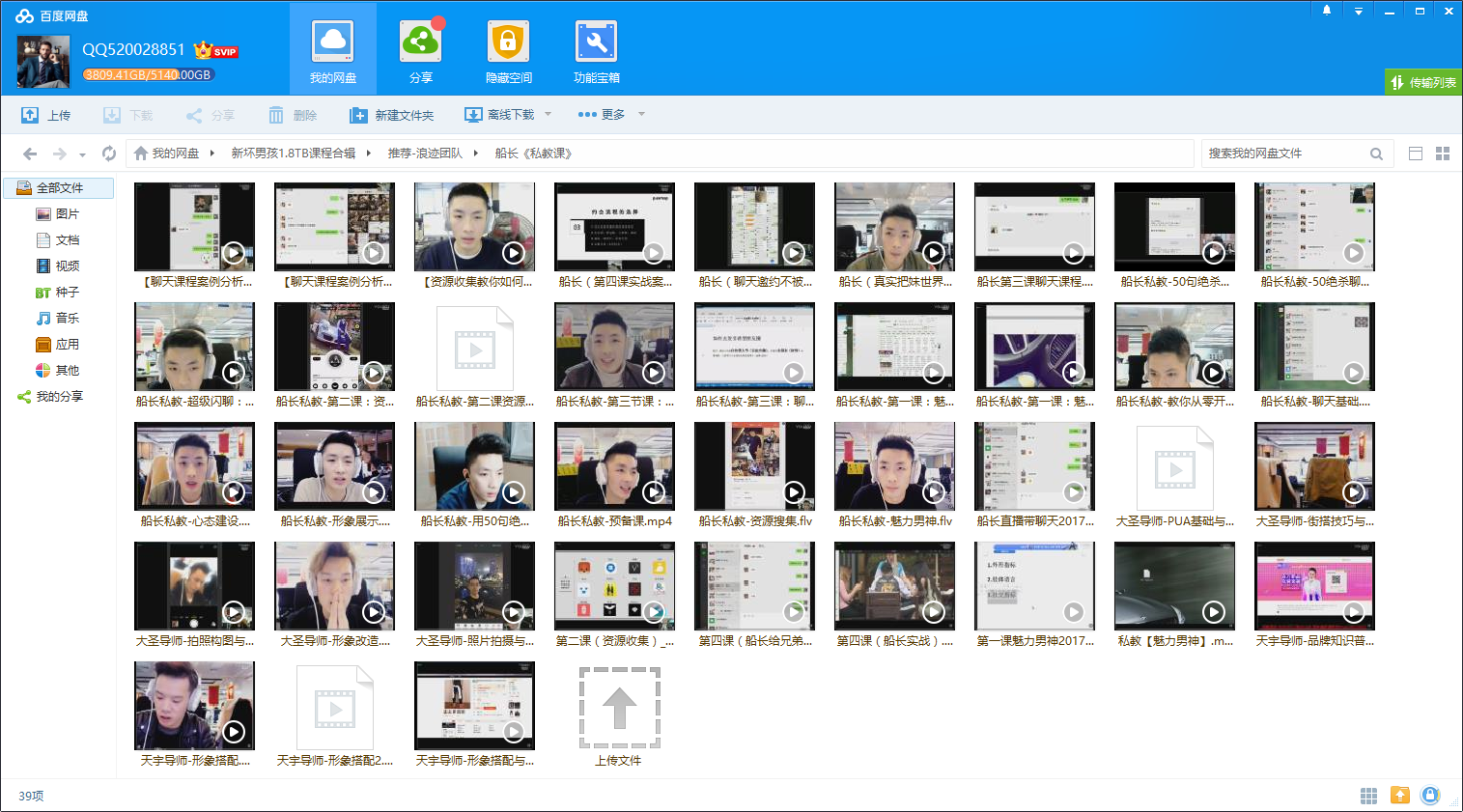The image size is (1463, 812).
Task: Click the 分享 toolbar button
Action: tap(211, 115)
